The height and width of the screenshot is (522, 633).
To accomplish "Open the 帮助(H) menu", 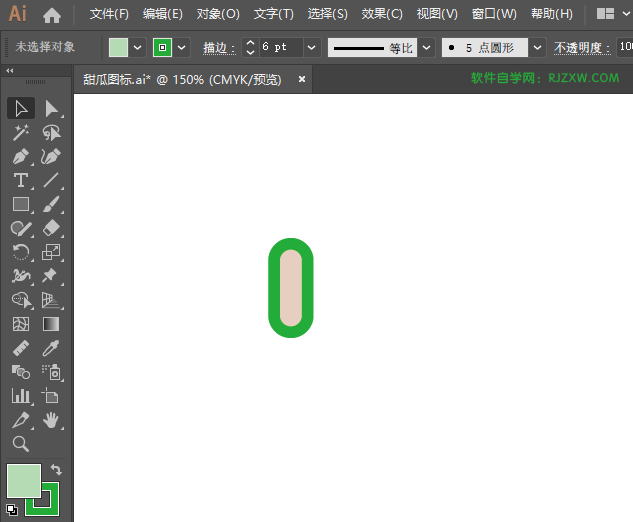I will [x=552, y=14].
